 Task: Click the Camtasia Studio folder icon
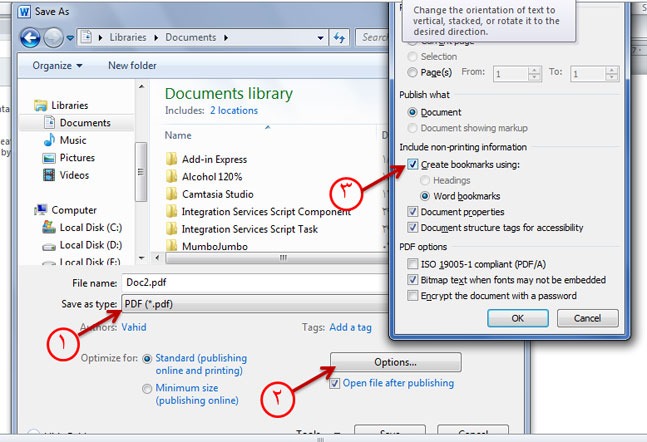(x=171, y=194)
